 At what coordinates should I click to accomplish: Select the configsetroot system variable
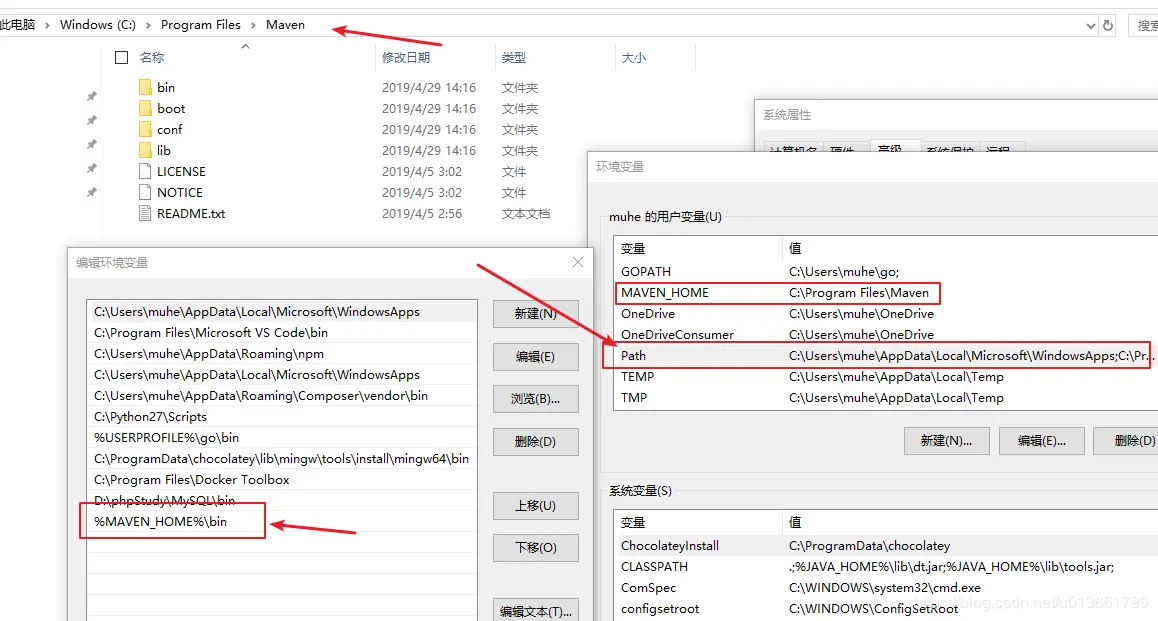pos(885,609)
